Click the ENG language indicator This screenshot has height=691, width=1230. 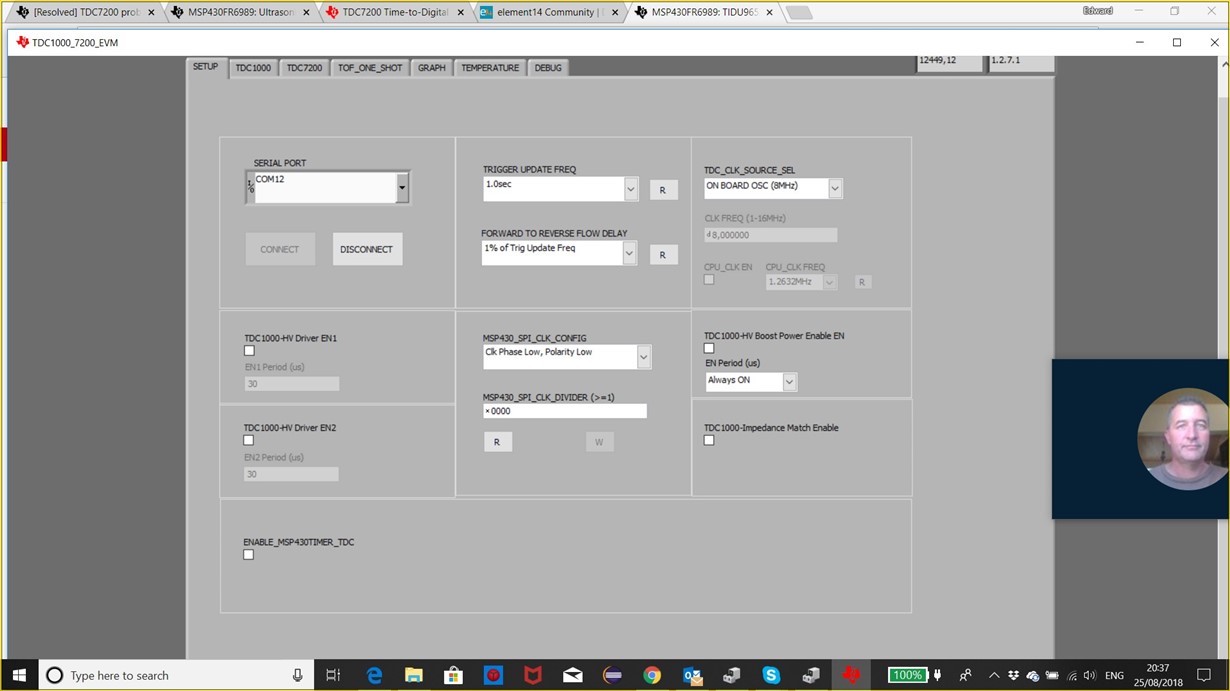(1114, 675)
